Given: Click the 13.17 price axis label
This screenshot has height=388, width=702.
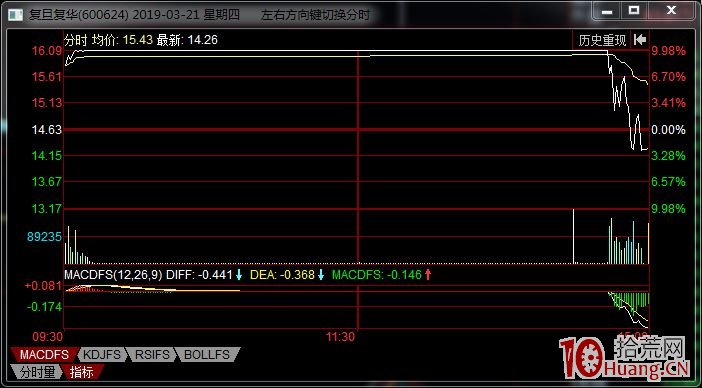Looking at the screenshot, I should pos(47,209).
